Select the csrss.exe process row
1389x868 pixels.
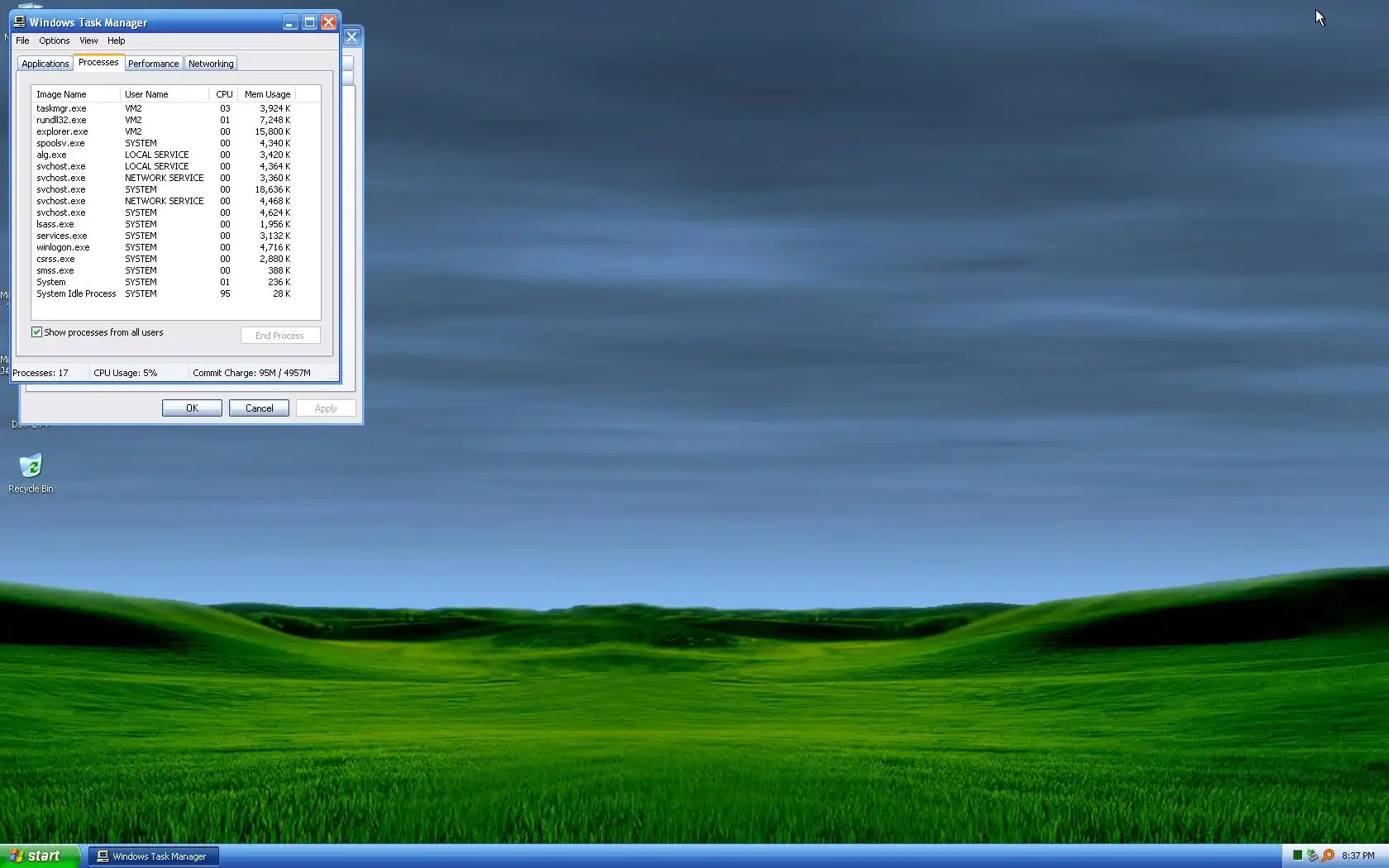coord(164,259)
